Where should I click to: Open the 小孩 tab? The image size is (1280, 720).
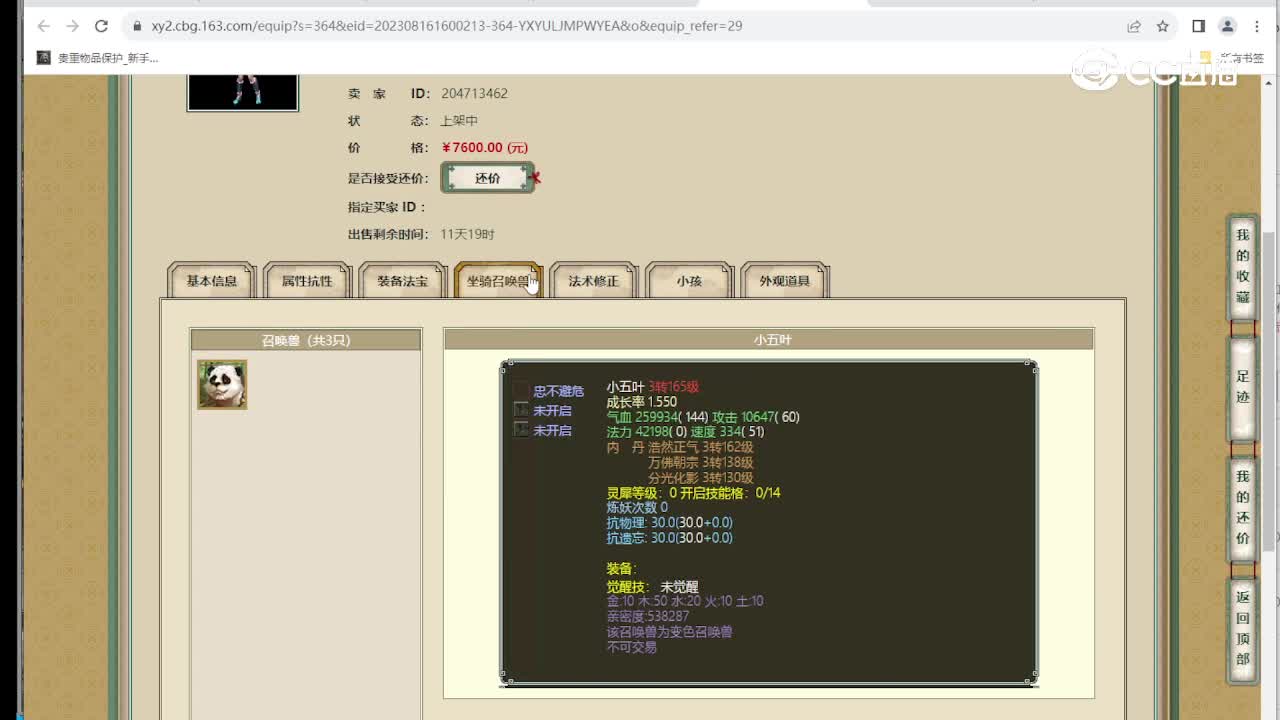click(689, 281)
